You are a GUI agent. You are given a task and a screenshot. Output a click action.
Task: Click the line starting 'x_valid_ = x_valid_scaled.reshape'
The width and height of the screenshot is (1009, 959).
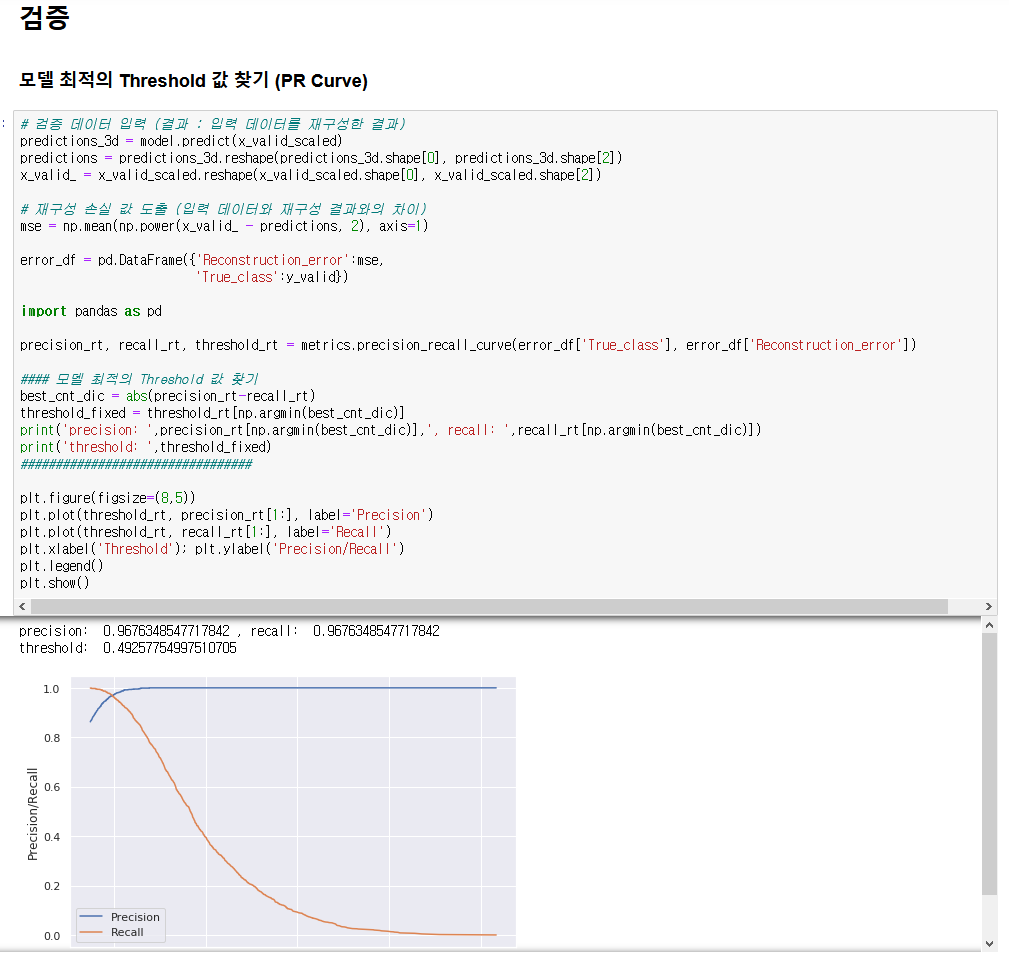pyautogui.click(x=311, y=175)
